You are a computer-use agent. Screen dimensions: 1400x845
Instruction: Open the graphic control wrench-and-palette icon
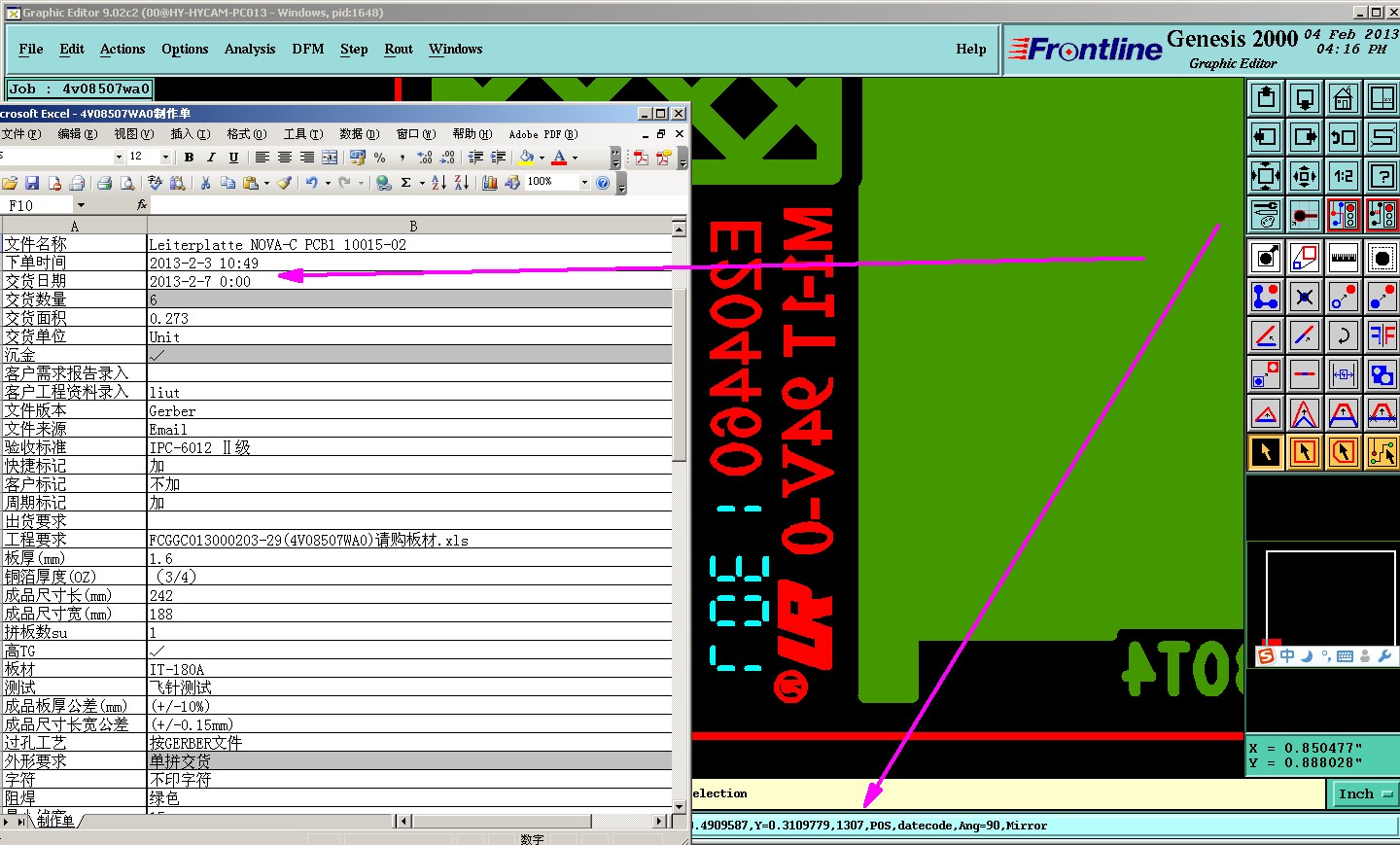coord(1266,215)
